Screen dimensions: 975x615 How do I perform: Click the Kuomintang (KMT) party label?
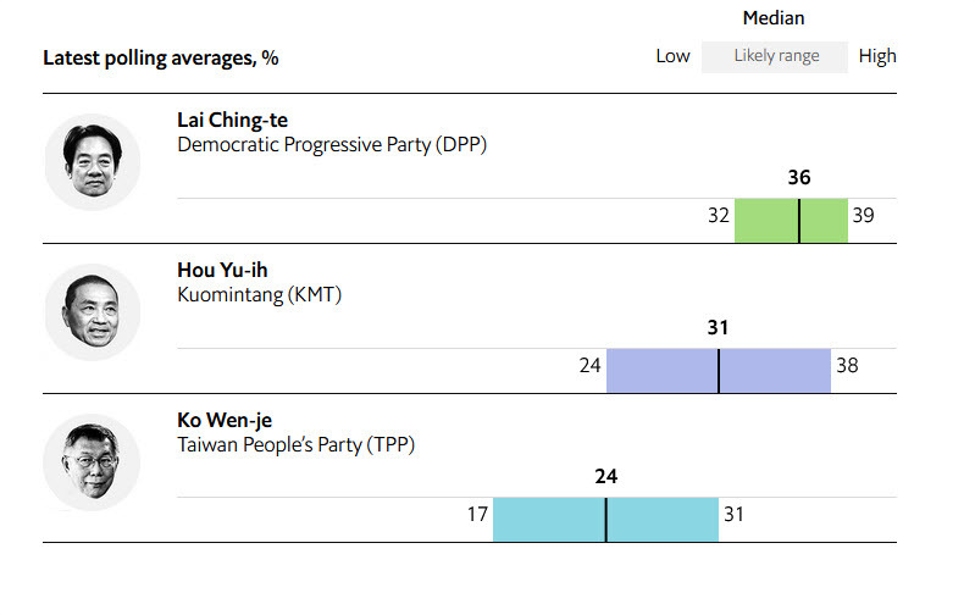259,295
